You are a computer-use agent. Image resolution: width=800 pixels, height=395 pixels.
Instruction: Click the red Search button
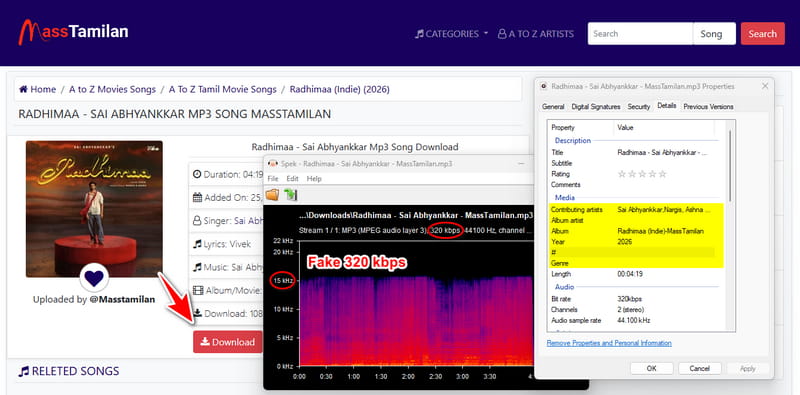pyautogui.click(x=762, y=34)
